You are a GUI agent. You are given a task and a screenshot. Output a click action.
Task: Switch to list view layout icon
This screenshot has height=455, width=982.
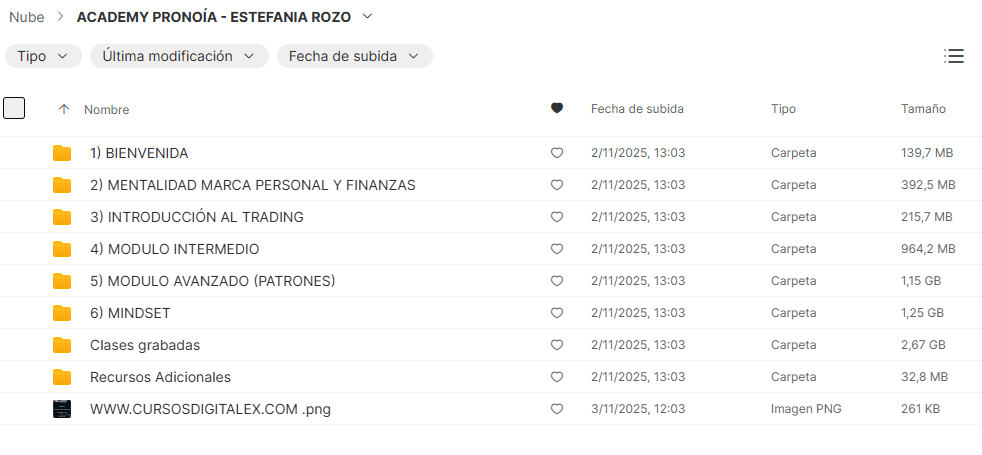pyautogui.click(x=953, y=56)
